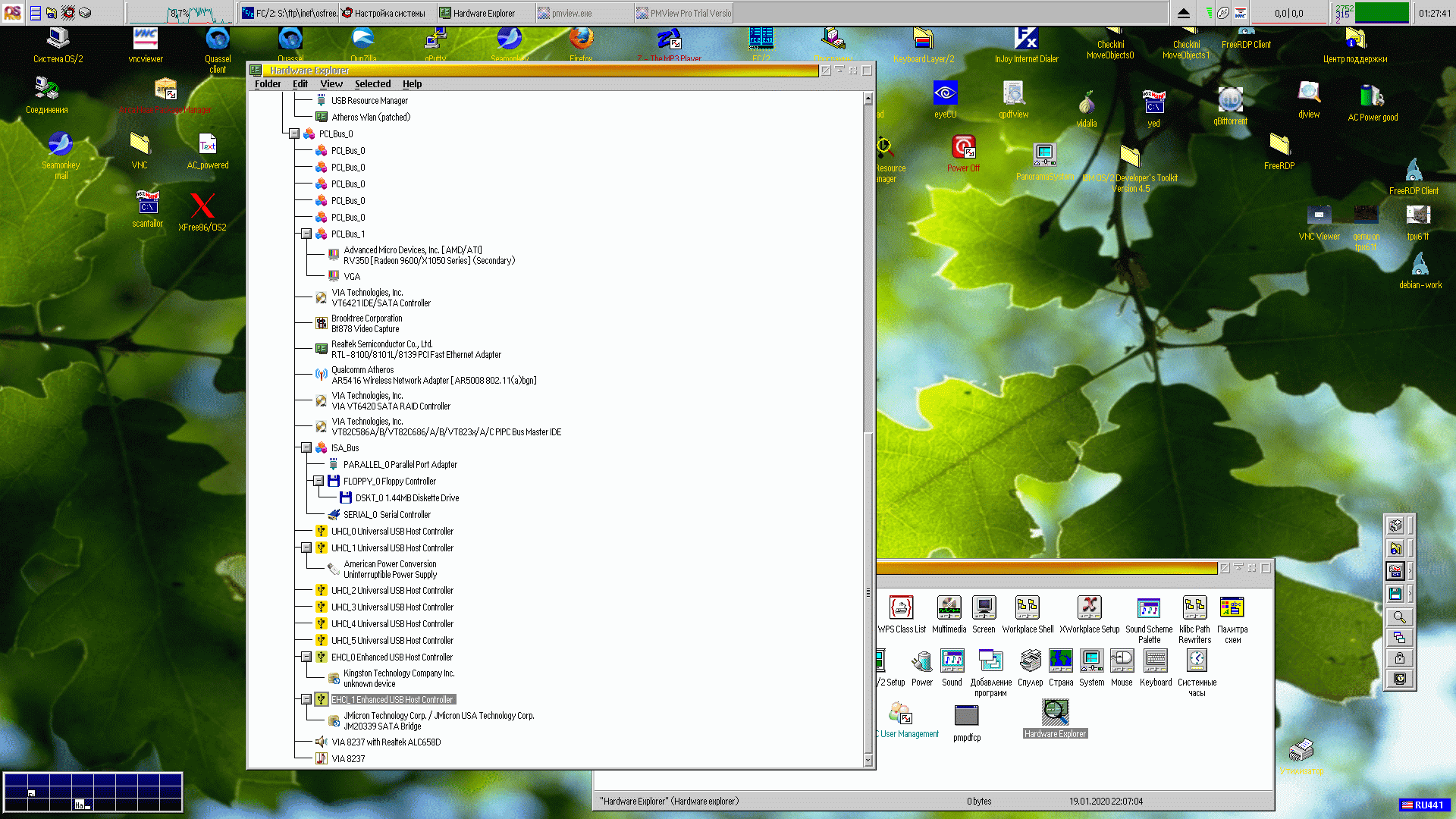This screenshot has height=819, width=1456.
Task: Click the RU441 keyboard layout indicator
Action: pos(1424,805)
